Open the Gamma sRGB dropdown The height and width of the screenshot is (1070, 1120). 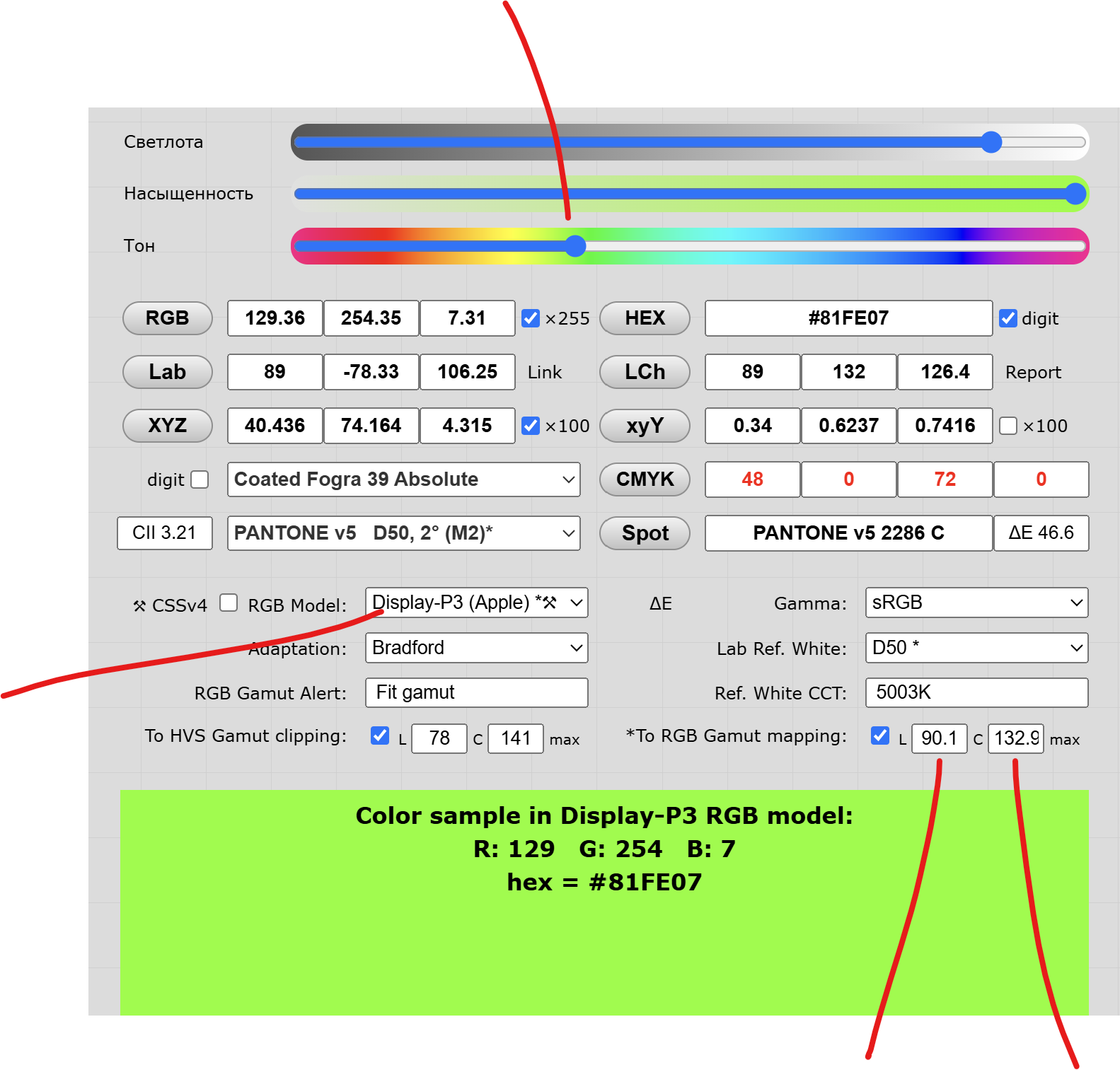[x=976, y=603]
